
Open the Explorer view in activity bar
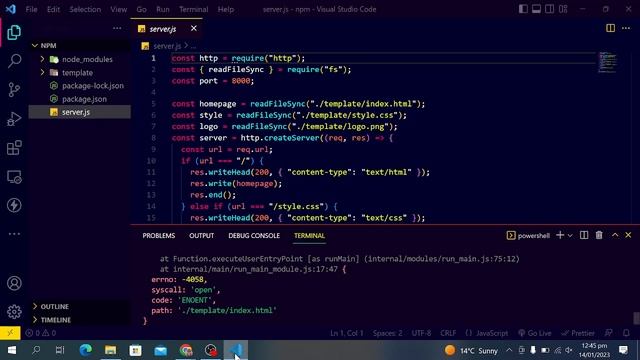(x=14, y=32)
